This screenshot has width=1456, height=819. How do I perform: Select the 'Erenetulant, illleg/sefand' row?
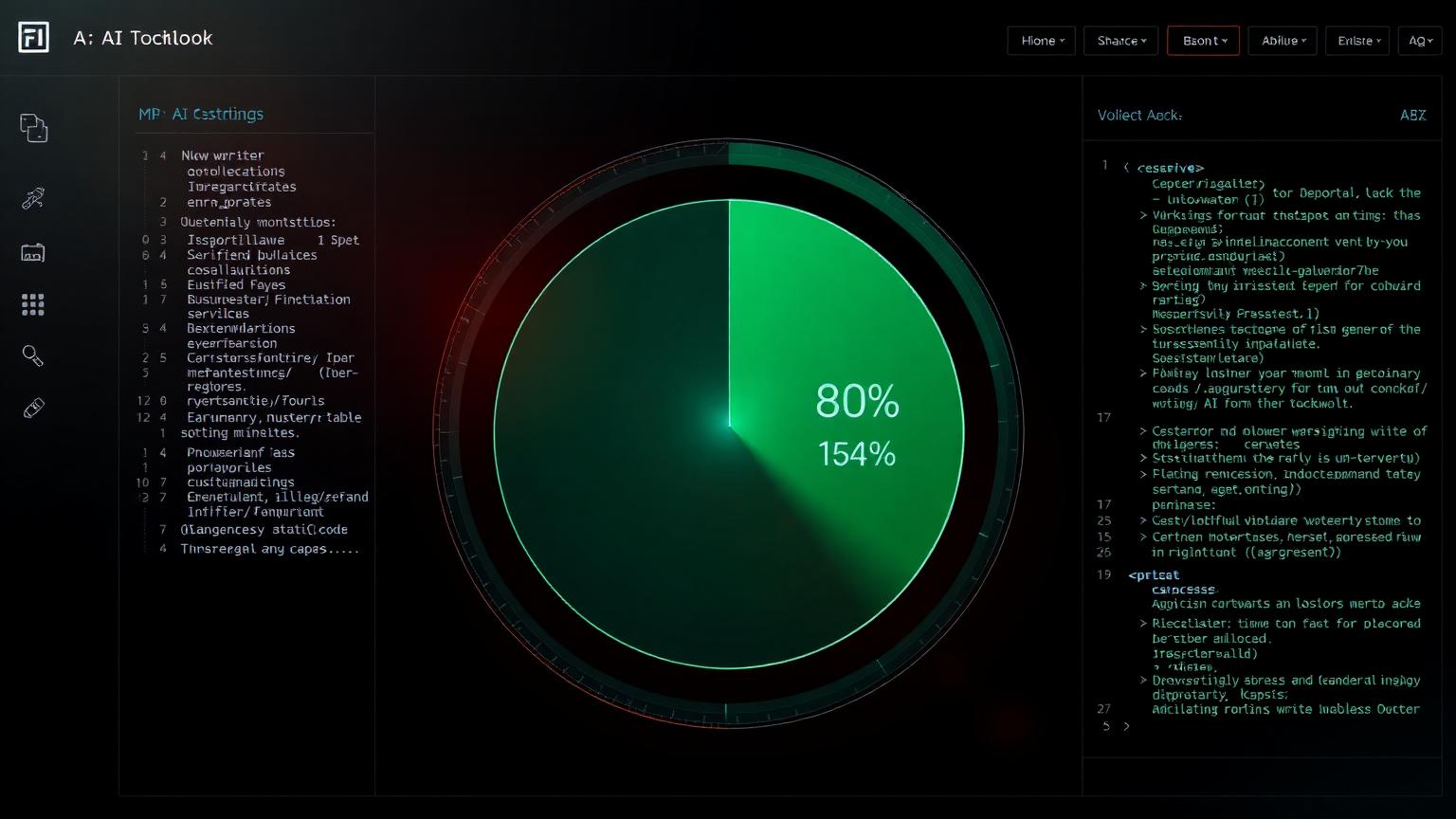278,497
